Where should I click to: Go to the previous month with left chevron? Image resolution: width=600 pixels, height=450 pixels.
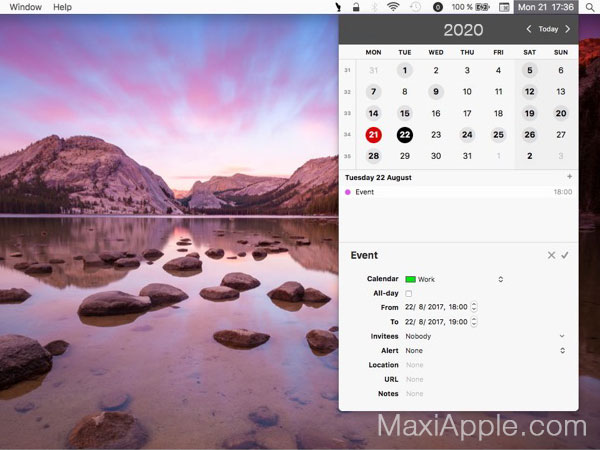point(528,29)
